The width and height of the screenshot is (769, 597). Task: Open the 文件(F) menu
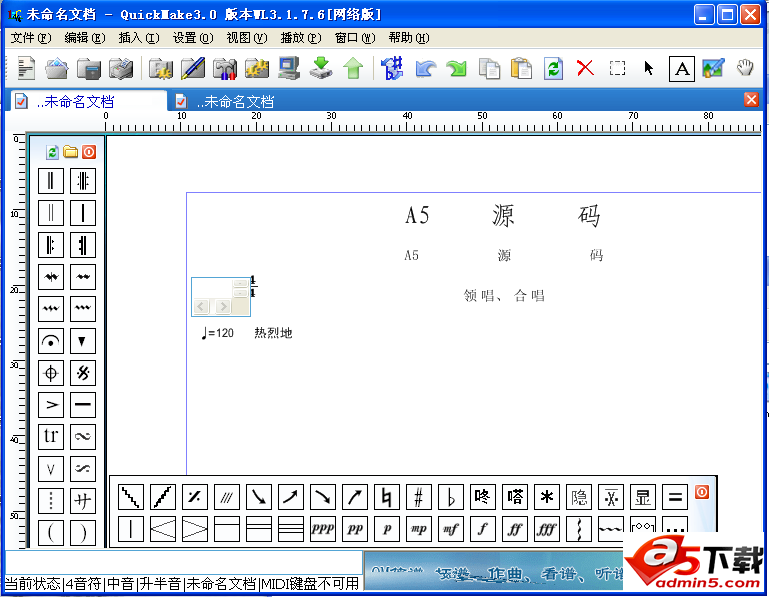(31, 38)
